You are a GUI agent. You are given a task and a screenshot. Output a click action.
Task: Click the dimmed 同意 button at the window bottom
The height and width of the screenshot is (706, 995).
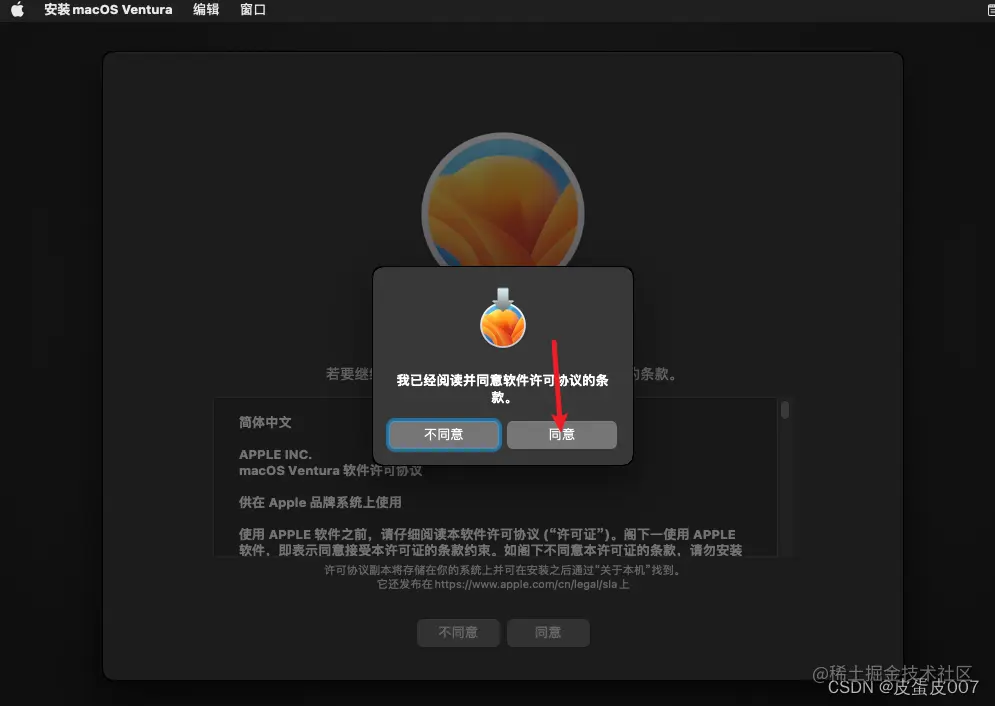[x=548, y=632]
